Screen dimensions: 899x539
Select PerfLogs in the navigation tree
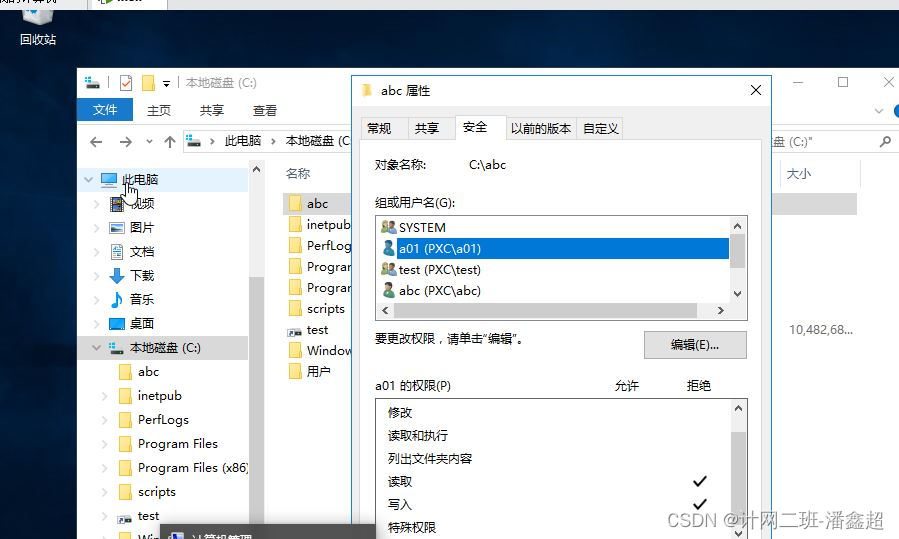(163, 420)
